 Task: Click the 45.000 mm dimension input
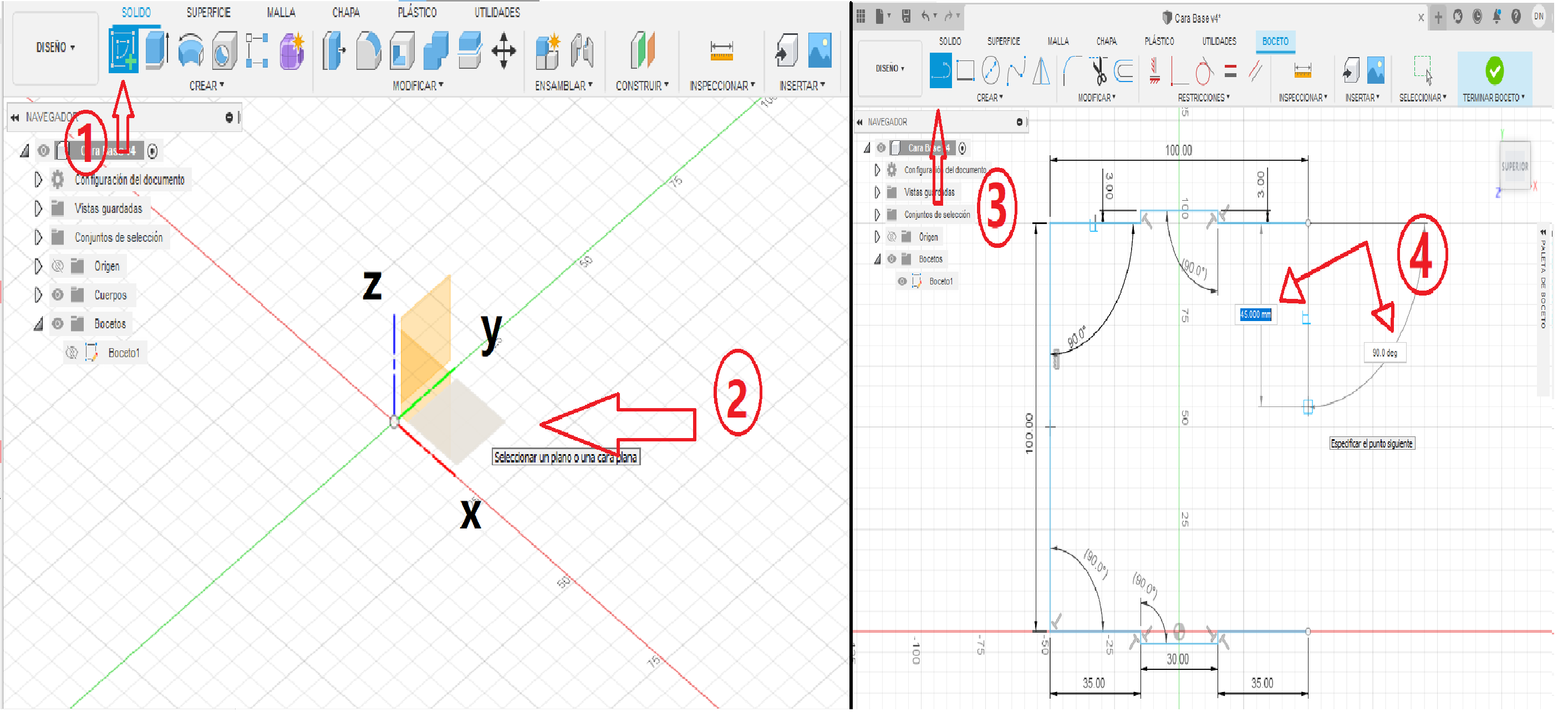[1257, 315]
